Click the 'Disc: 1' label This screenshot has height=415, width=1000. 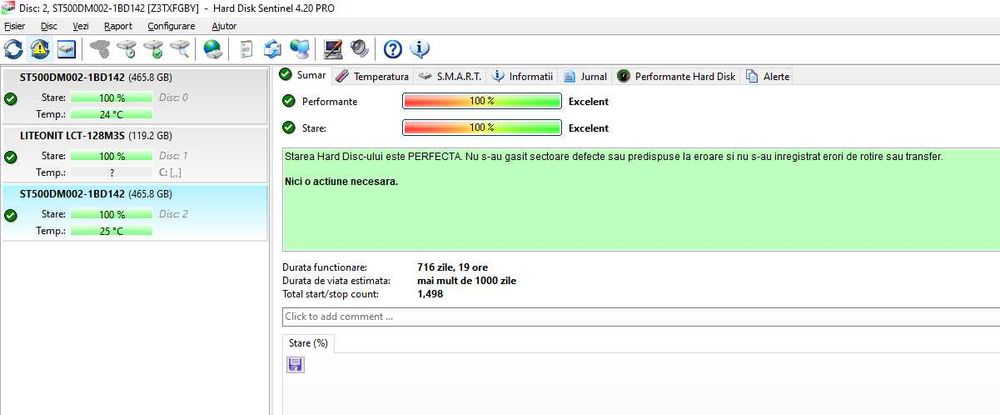(x=173, y=156)
